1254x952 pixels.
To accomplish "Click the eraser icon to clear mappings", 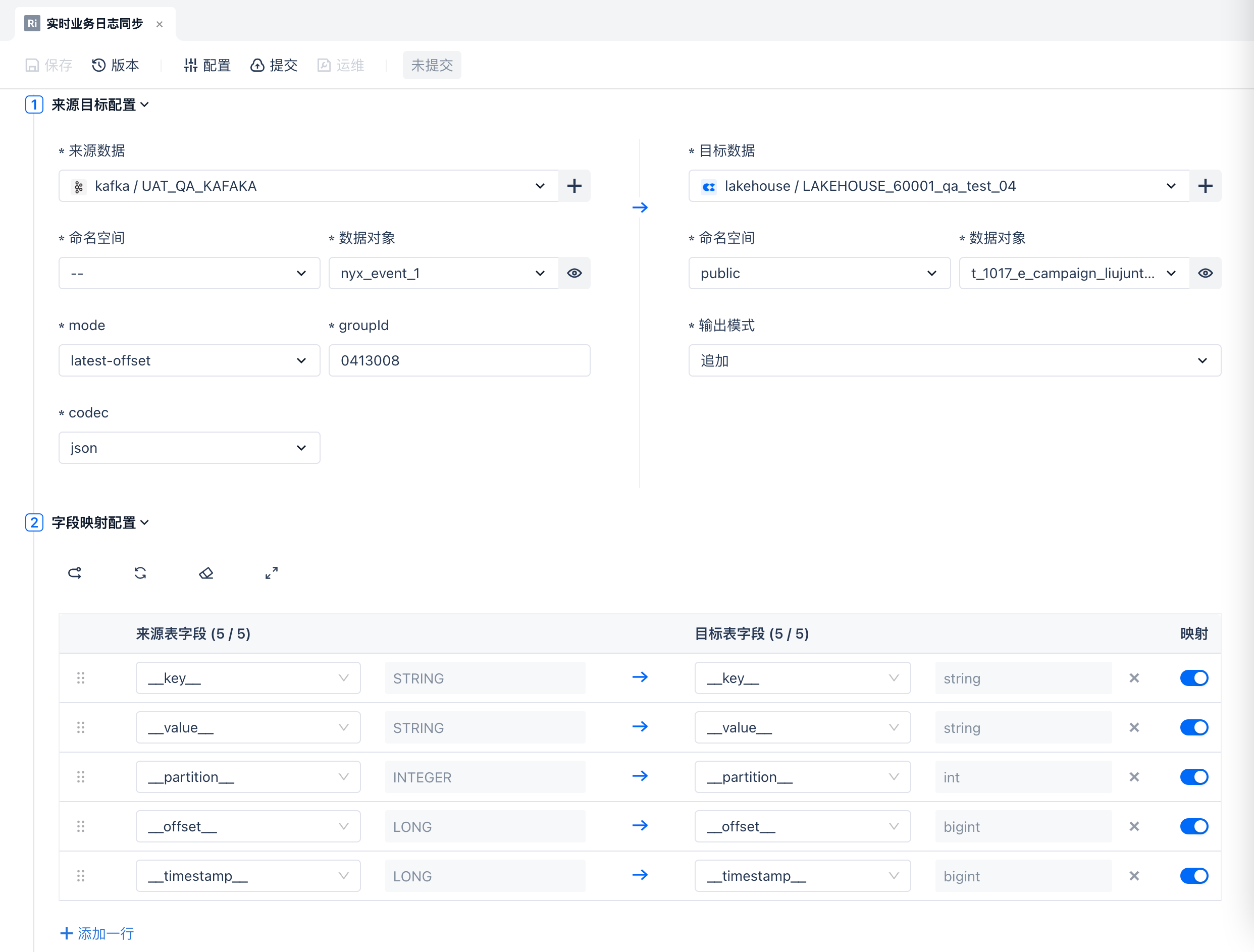I will click(x=206, y=573).
